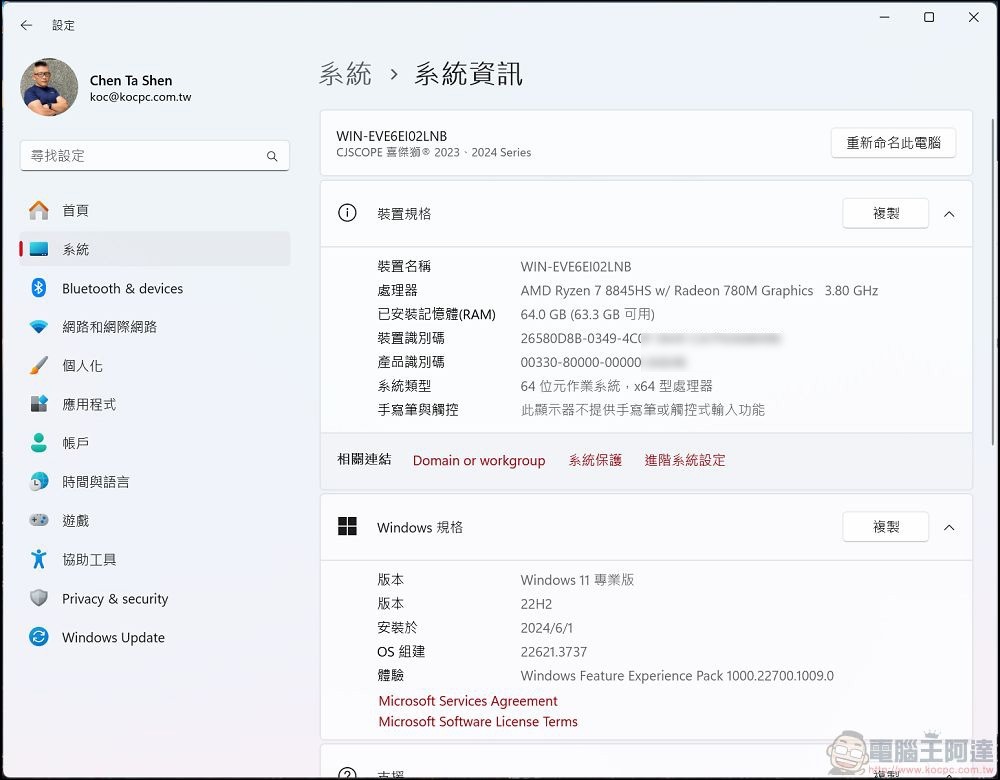Collapse the Windows 規格 section chevron

click(x=949, y=527)
